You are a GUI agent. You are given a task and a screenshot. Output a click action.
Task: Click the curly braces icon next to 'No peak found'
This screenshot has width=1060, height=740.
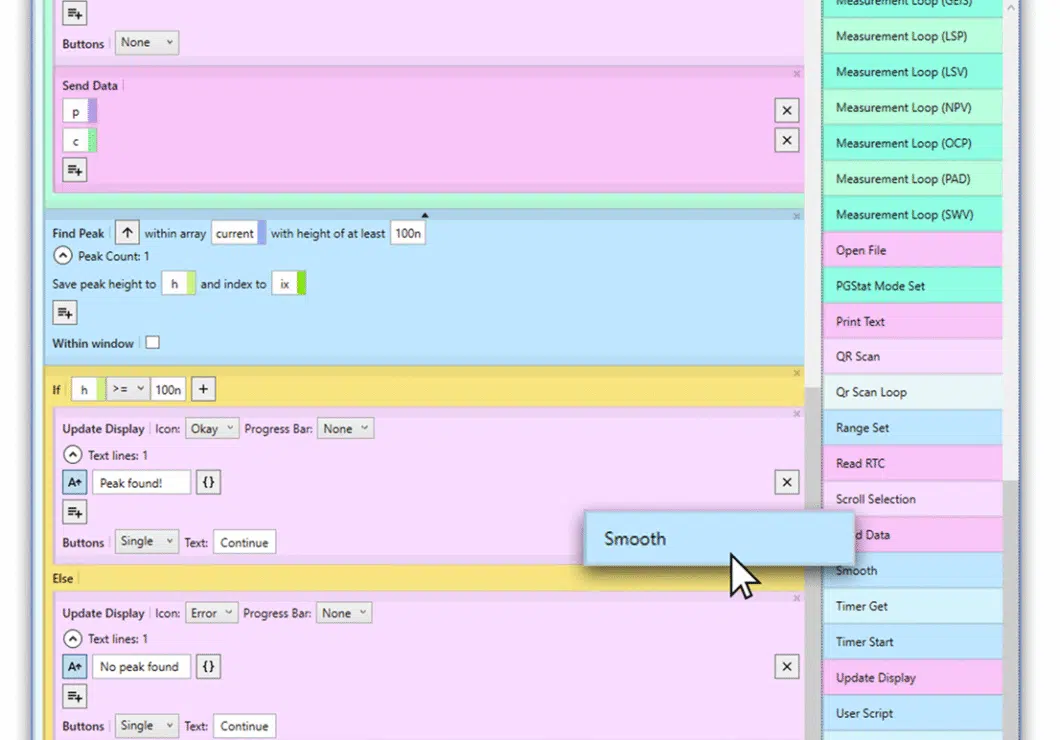208,667
